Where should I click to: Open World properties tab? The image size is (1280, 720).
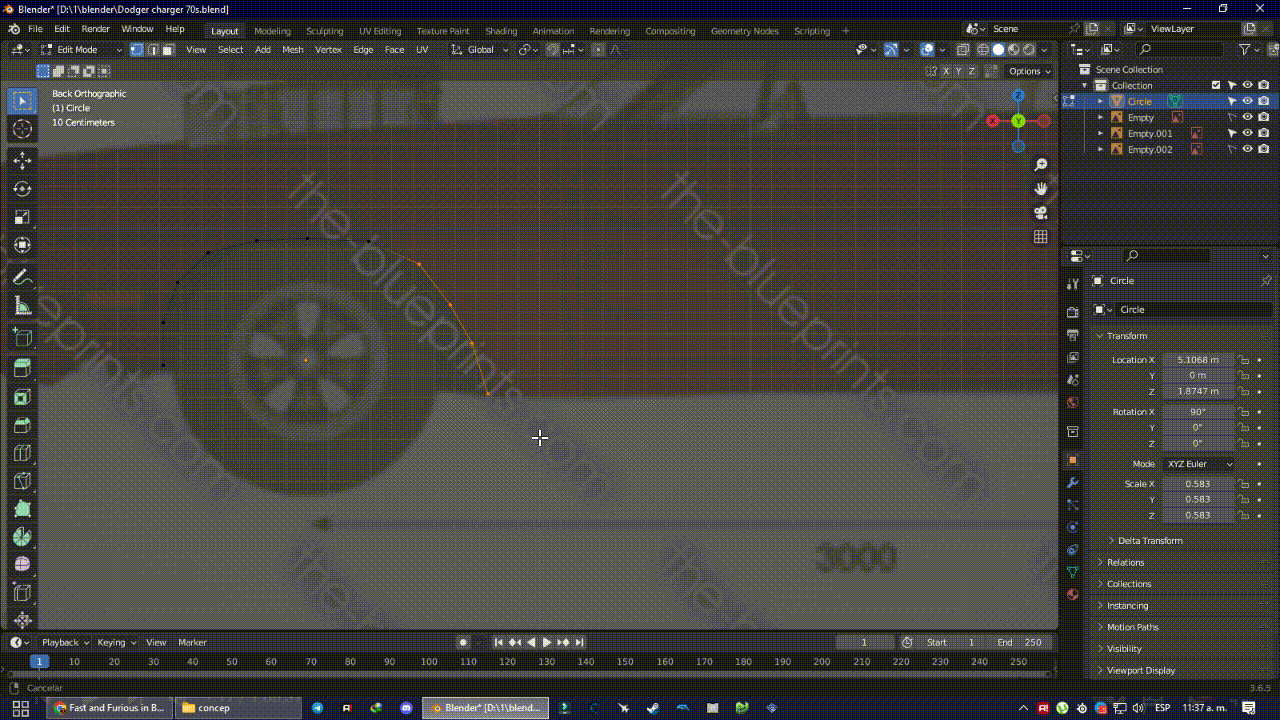(1073, 403)
